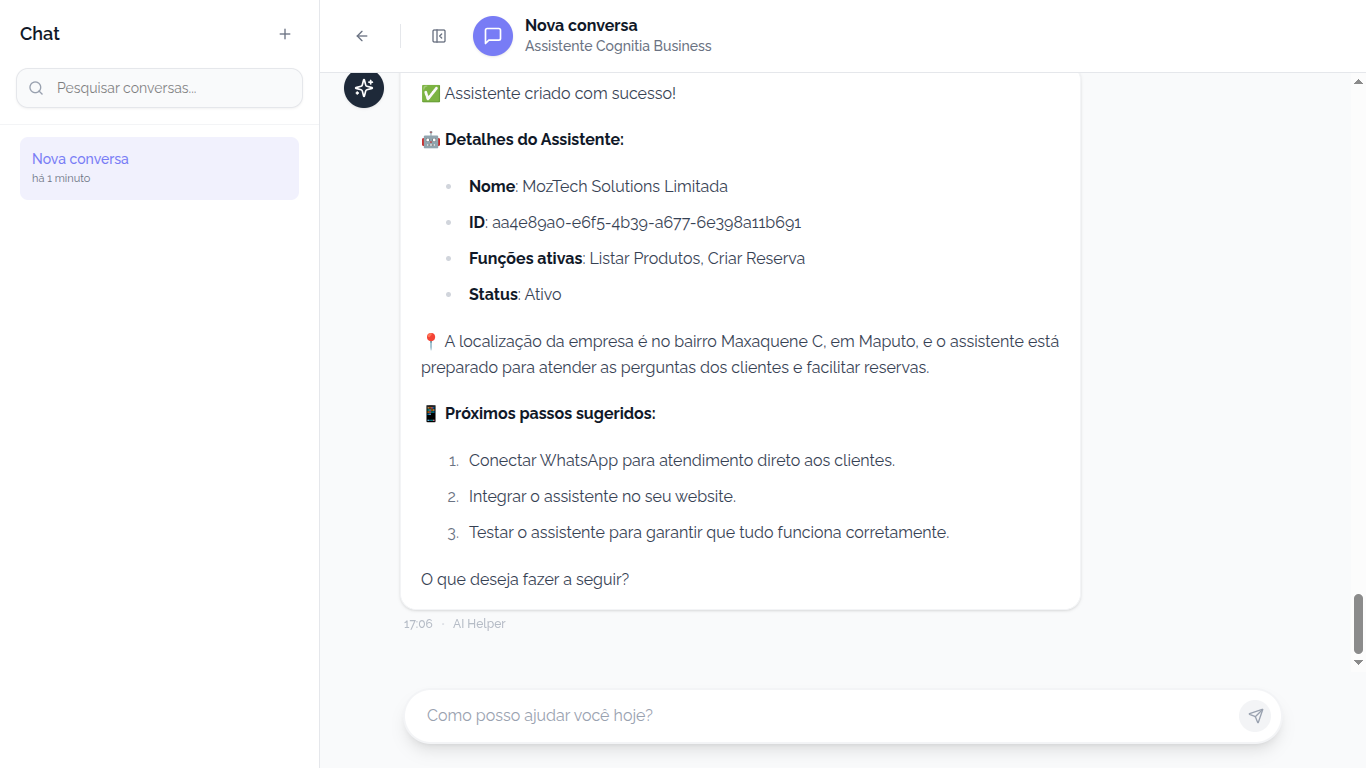Screen dimensions: 1366x768
Task: Start a new chat with plus icon
Action: [x=285, y=34]
